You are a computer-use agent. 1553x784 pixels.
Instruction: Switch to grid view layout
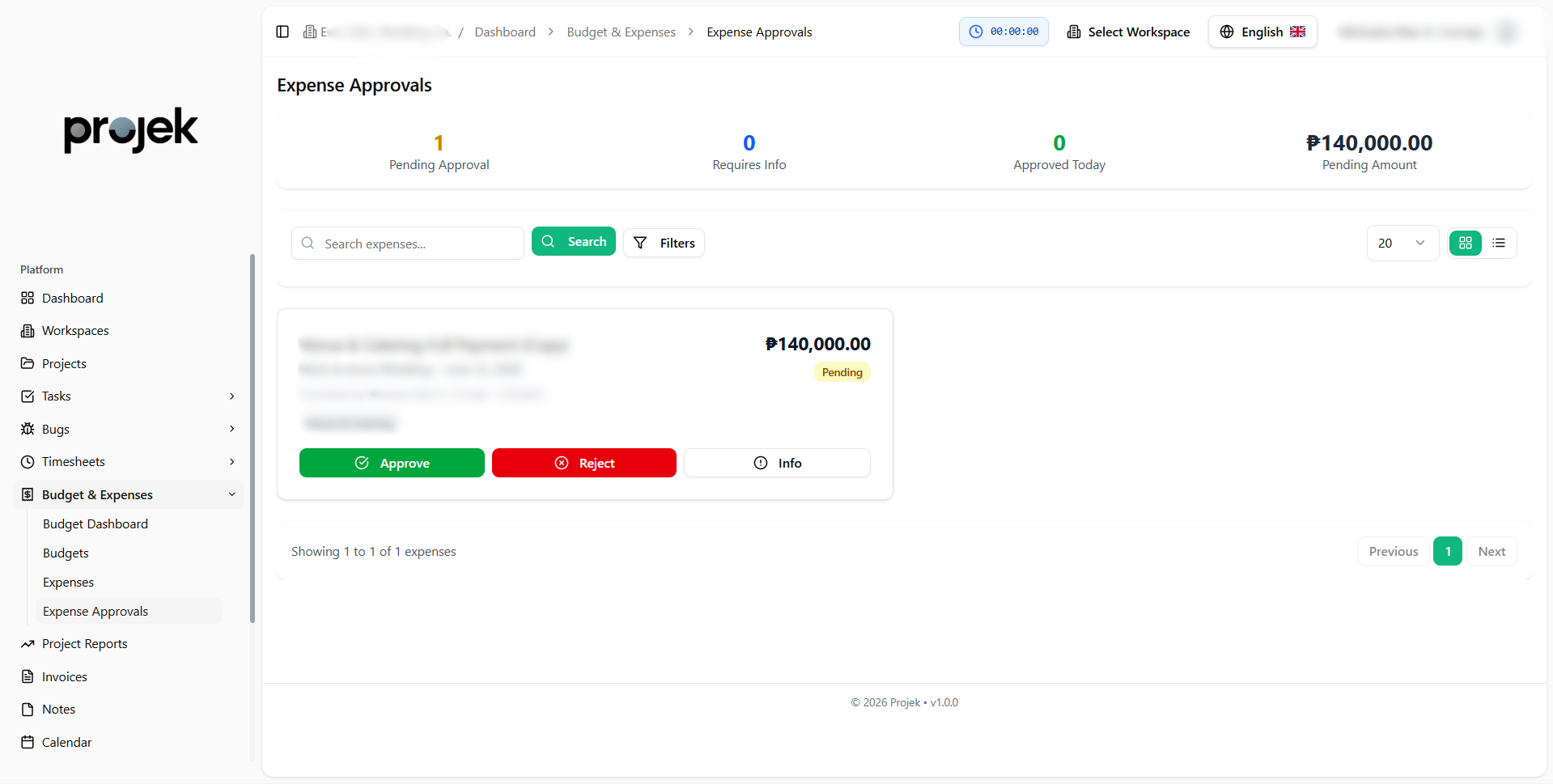point(1465,243)
